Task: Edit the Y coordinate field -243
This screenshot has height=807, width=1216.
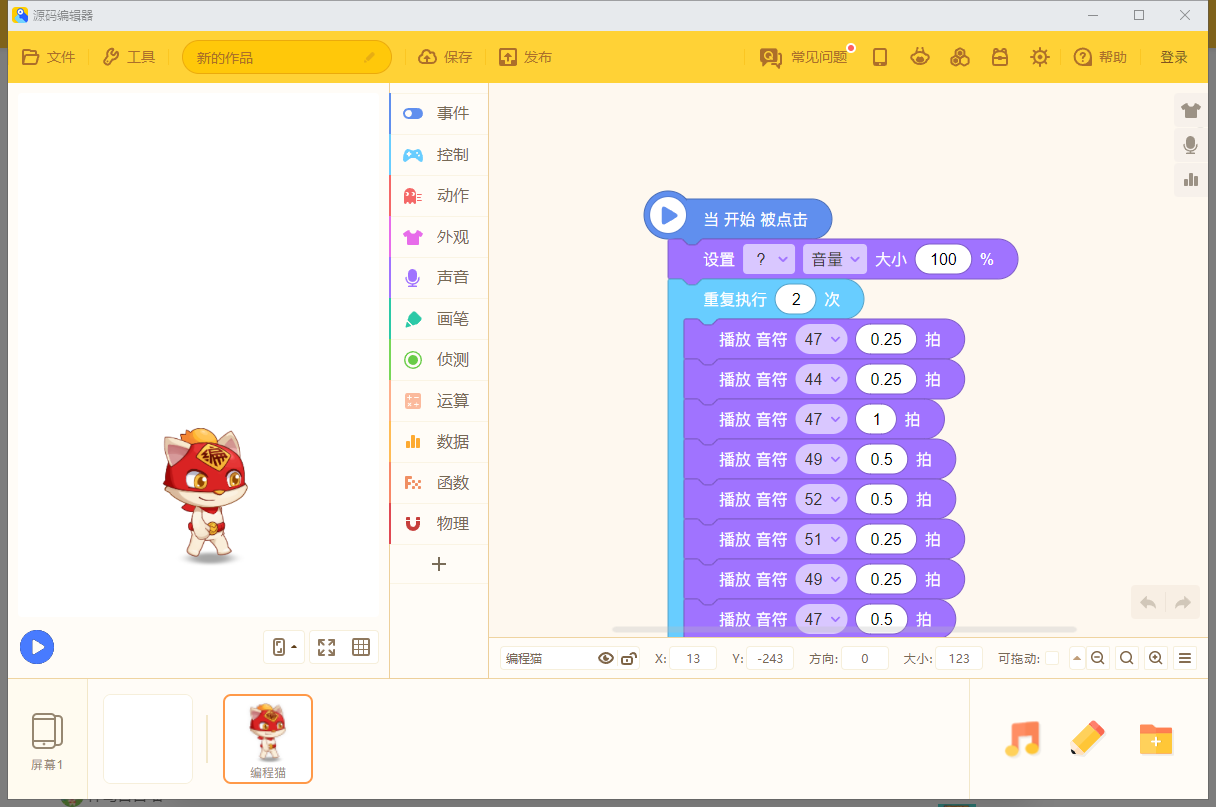Action: coord(770,658)
